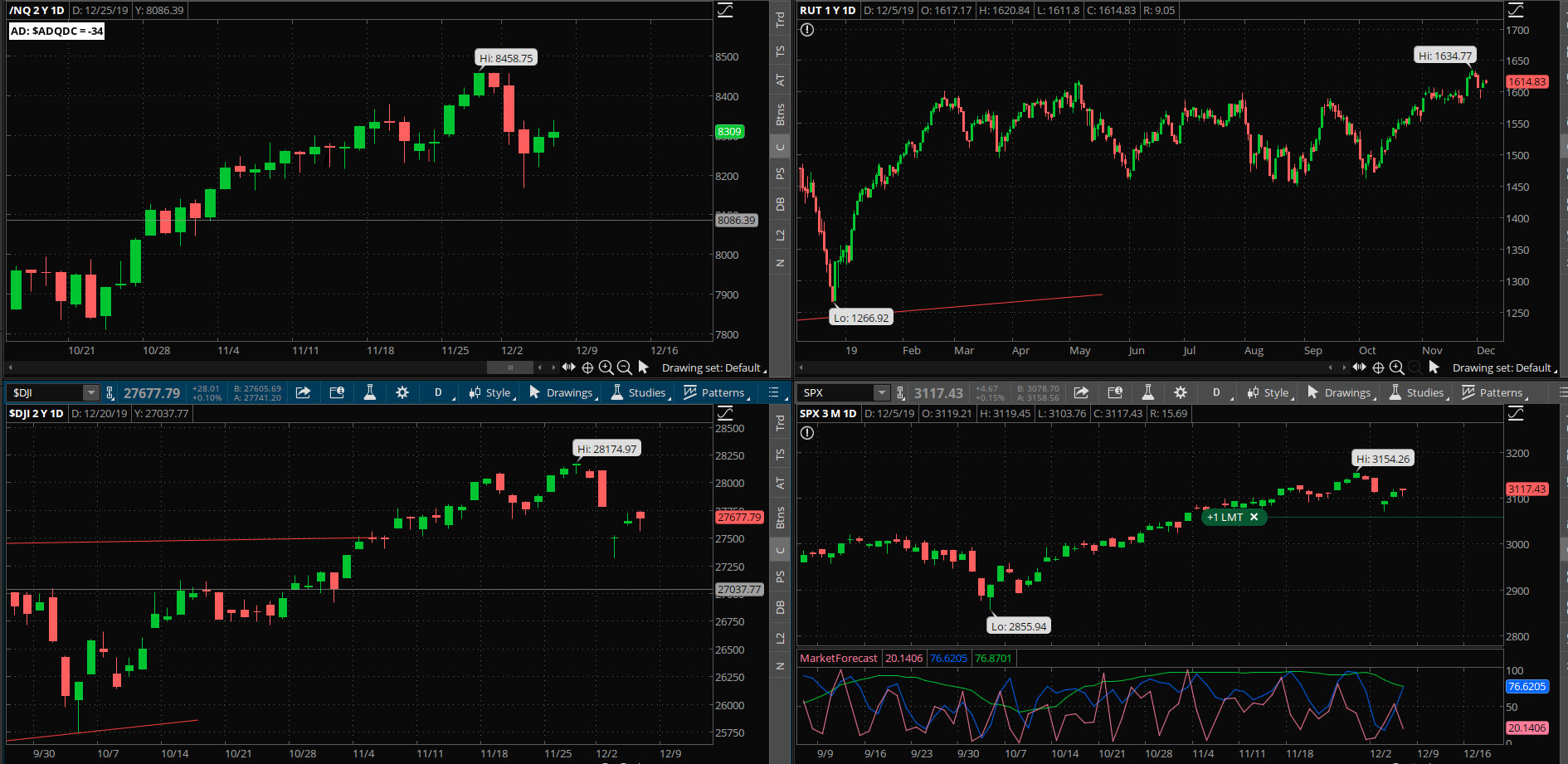1568x764 pixels.
Task: Open Studies menu in $DJI toolbar
Action: tap(640, 392)
